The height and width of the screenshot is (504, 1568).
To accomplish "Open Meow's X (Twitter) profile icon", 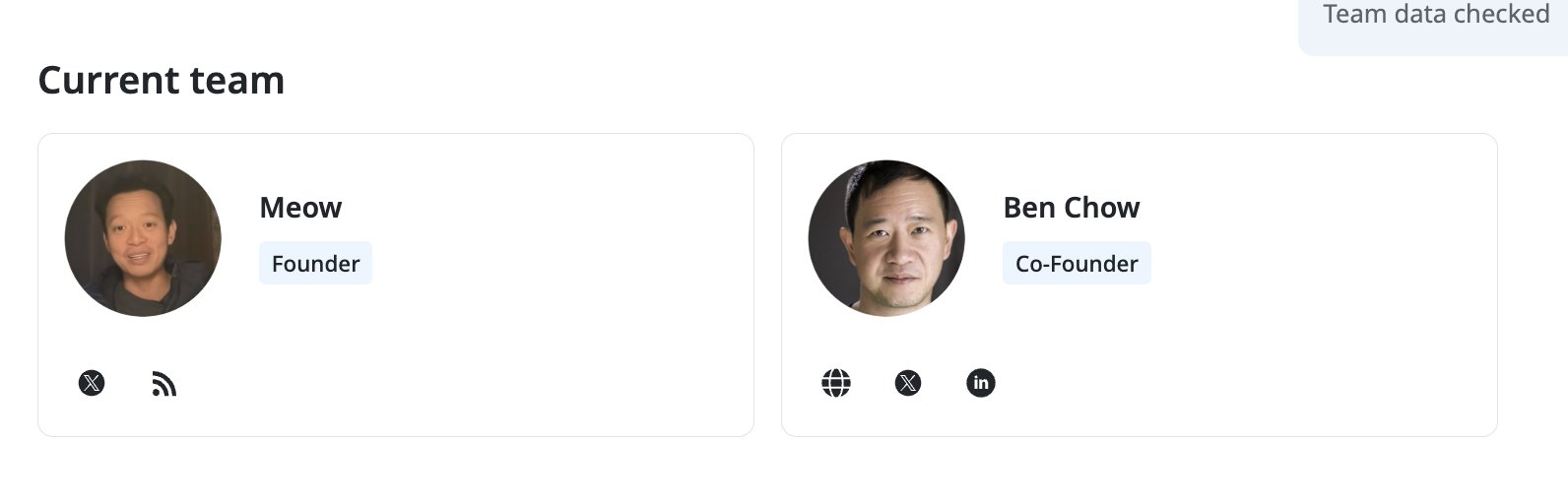I will [92, 383].
